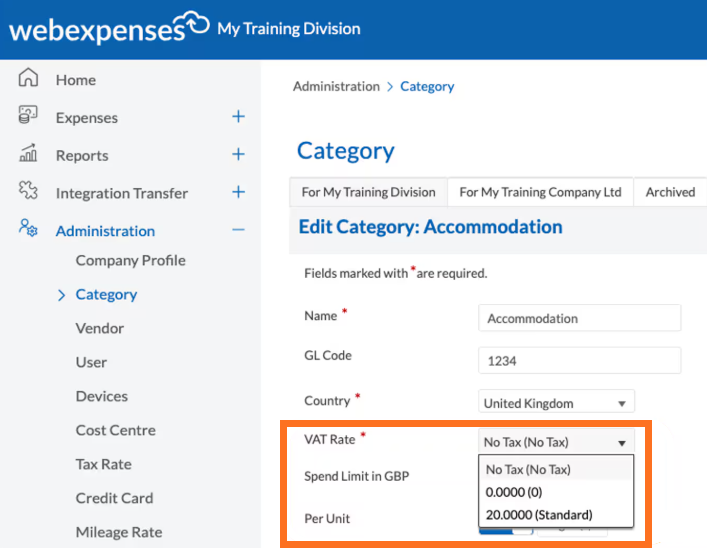Expand the Expenses menu plus
This screenshot has height=548, width=707.
click(x=239, y=117)
